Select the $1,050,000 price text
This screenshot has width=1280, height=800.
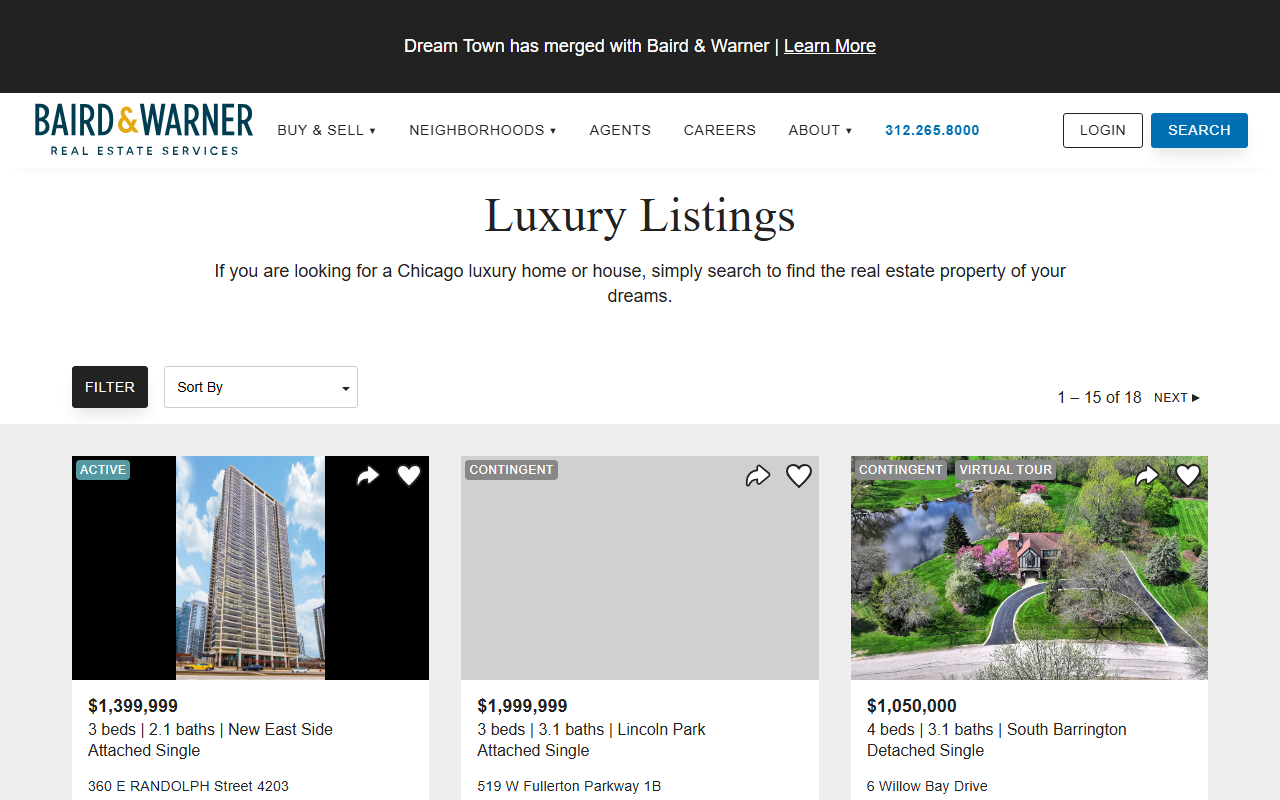point(912,706)
